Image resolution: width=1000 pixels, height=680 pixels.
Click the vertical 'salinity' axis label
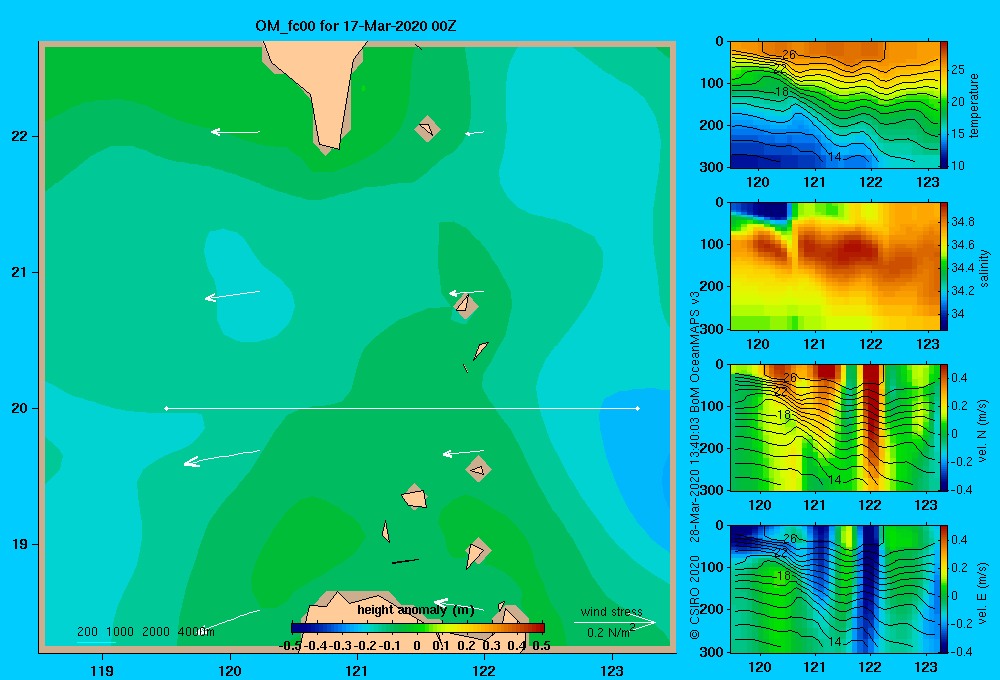click(x=984, y=268)
